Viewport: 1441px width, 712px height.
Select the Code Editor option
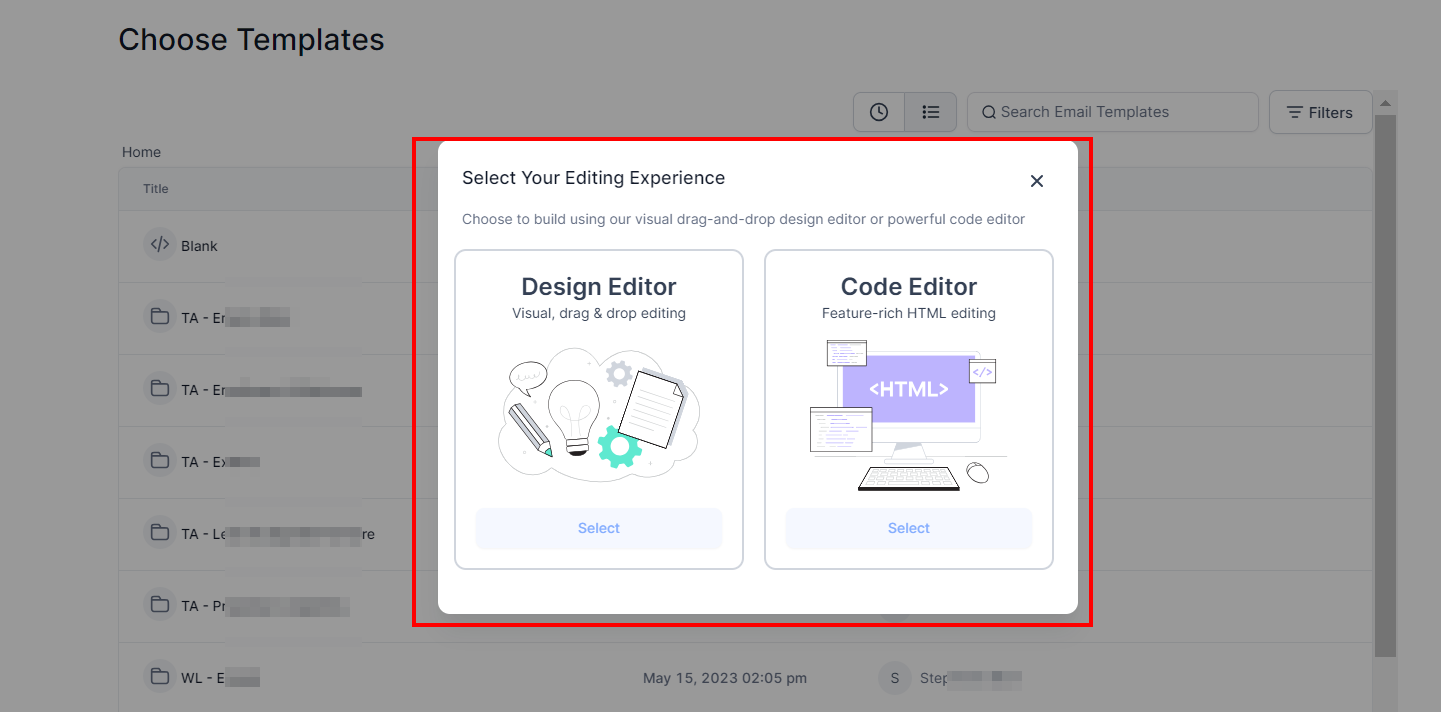click(908, 528)
